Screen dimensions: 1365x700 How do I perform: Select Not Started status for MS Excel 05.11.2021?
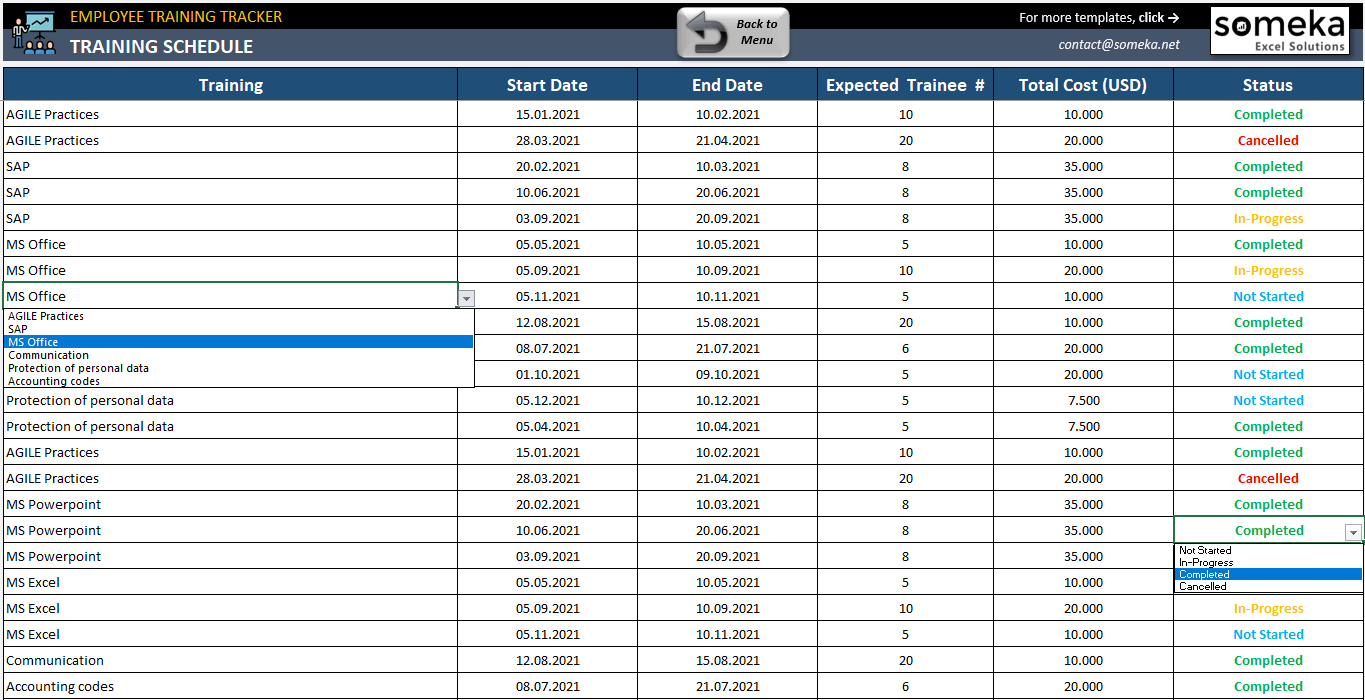pos(1268,634)
